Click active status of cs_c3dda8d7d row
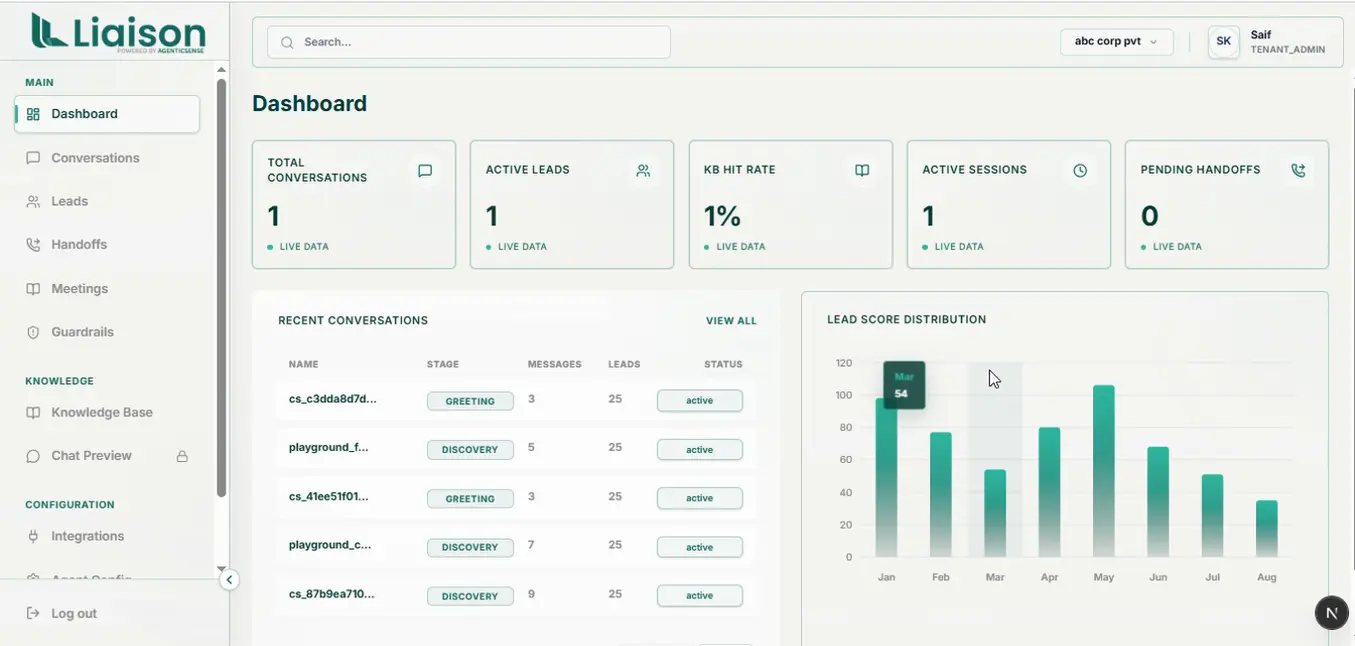The width and height of the screenshot is (1355, 646). pyautogui.click(x=700, y=400)
